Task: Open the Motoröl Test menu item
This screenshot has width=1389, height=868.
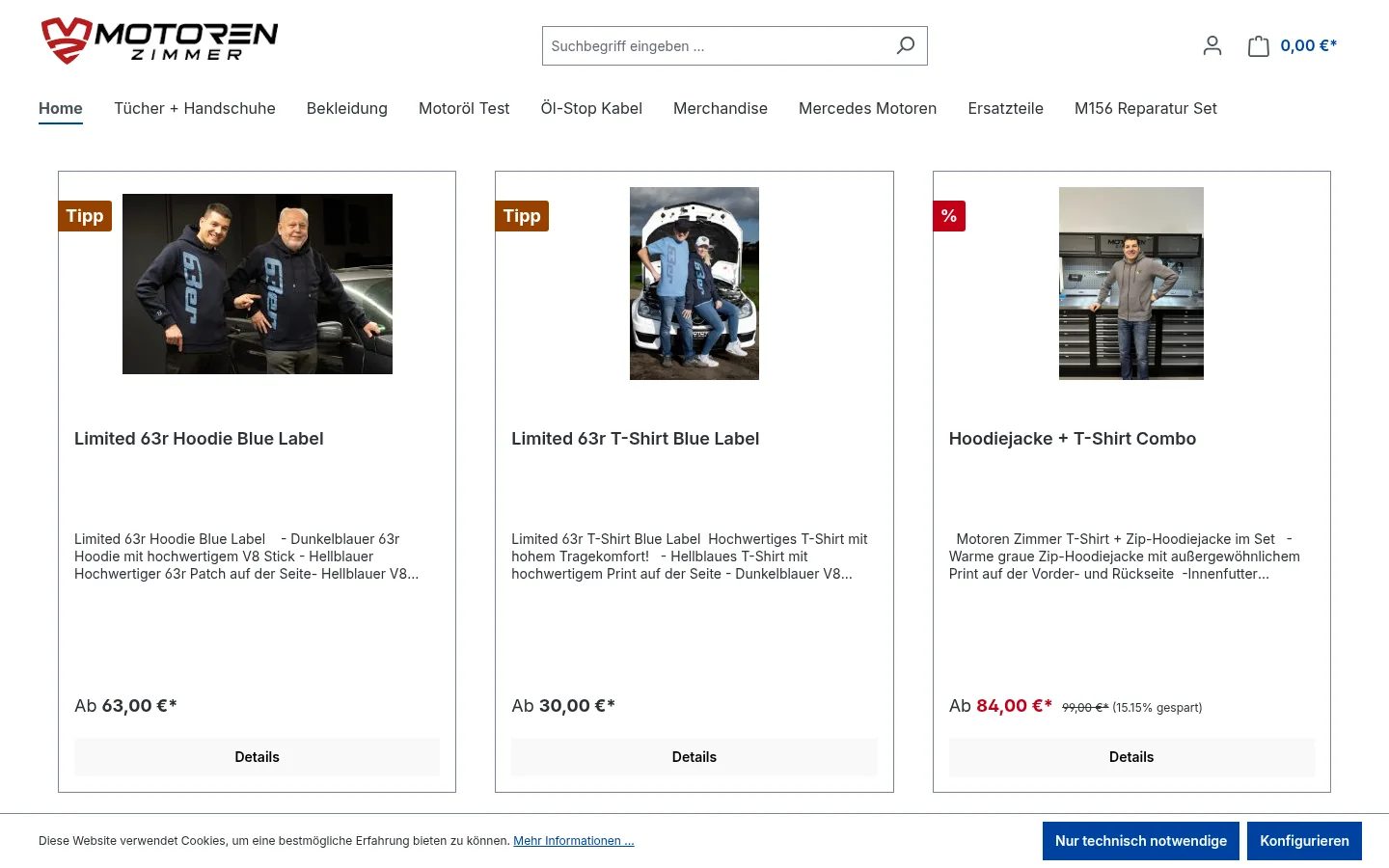Action: coord(464,108)
